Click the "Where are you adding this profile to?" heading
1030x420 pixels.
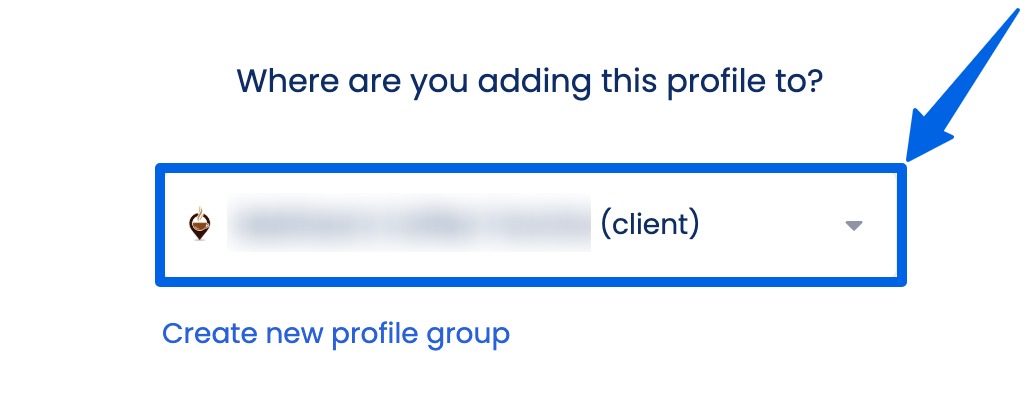click(529, 79)
